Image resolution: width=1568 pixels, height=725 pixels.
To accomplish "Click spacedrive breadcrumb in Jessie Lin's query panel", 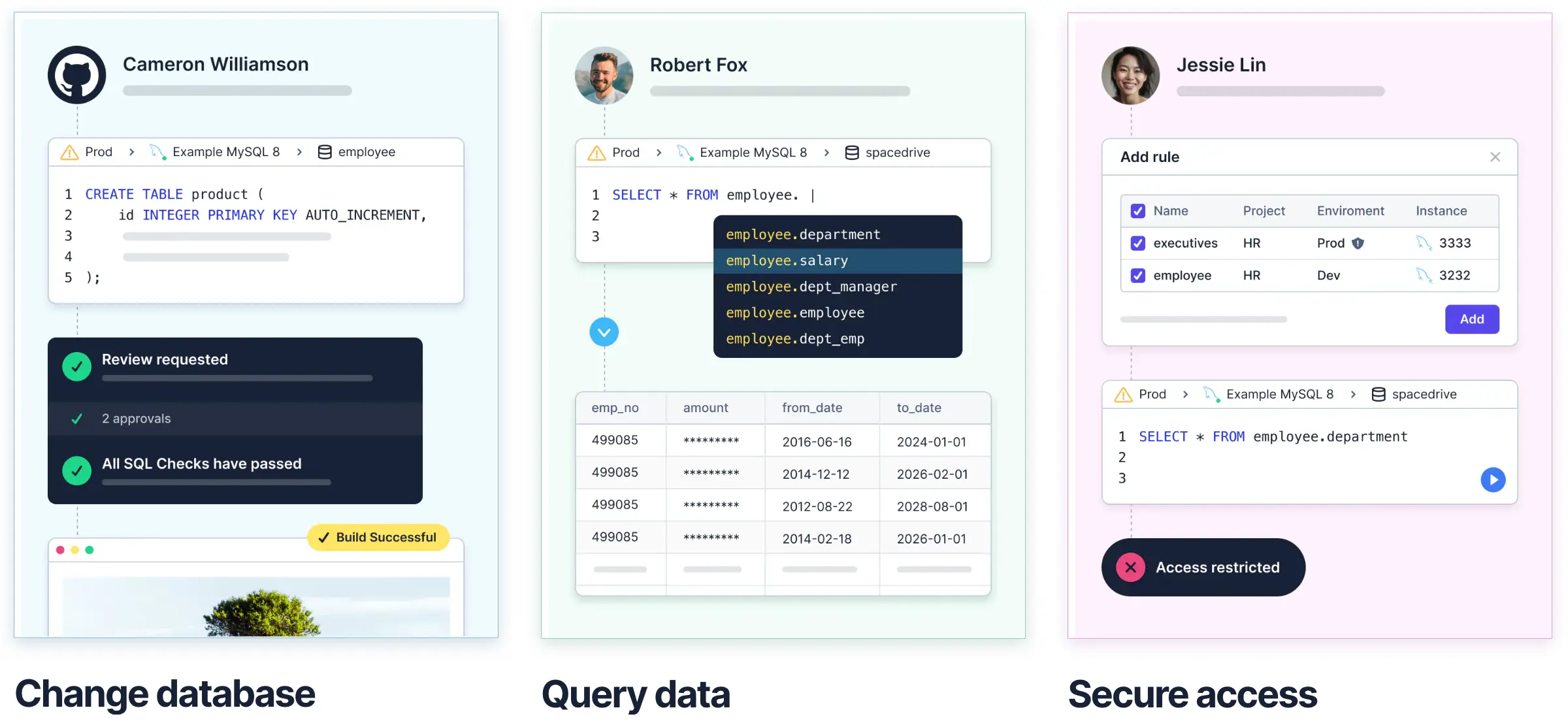I will point(1424,395).
